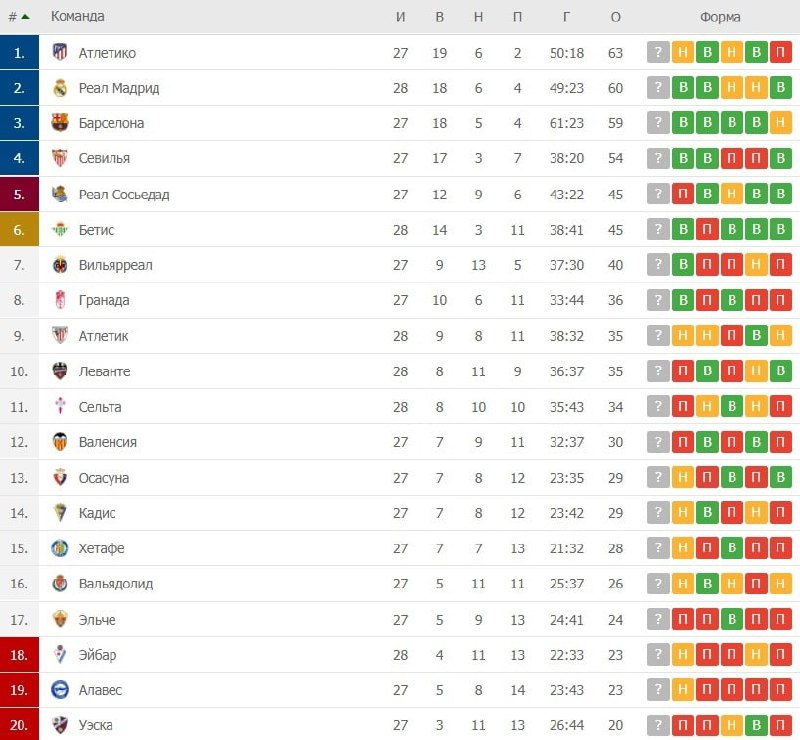Image resolution: width=800 pixels, height=740 pixels.
Task: Click the Команда column header
Action: [x=78, y=17]
